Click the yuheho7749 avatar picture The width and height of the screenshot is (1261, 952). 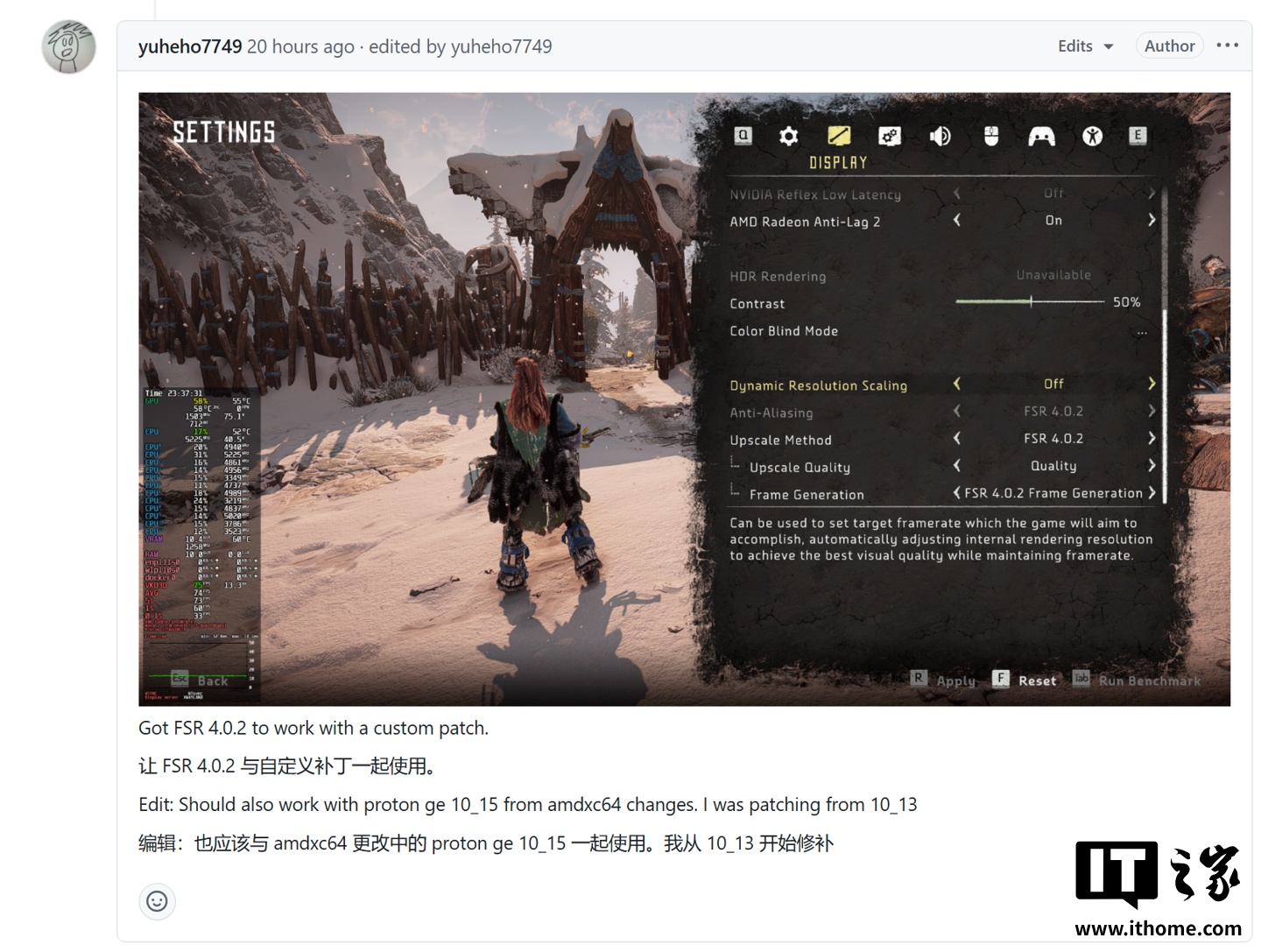tap(68, 46)
